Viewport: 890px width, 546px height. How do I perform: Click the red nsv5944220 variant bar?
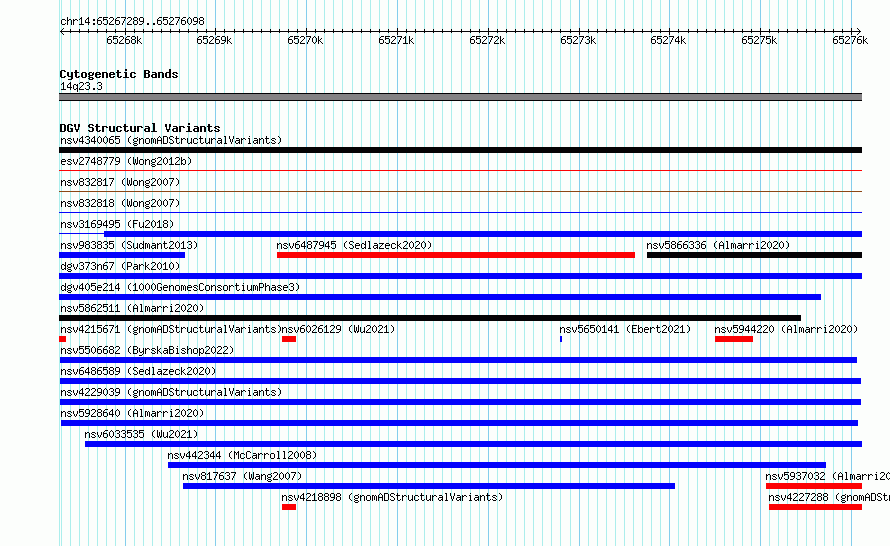tap(734, 339)
